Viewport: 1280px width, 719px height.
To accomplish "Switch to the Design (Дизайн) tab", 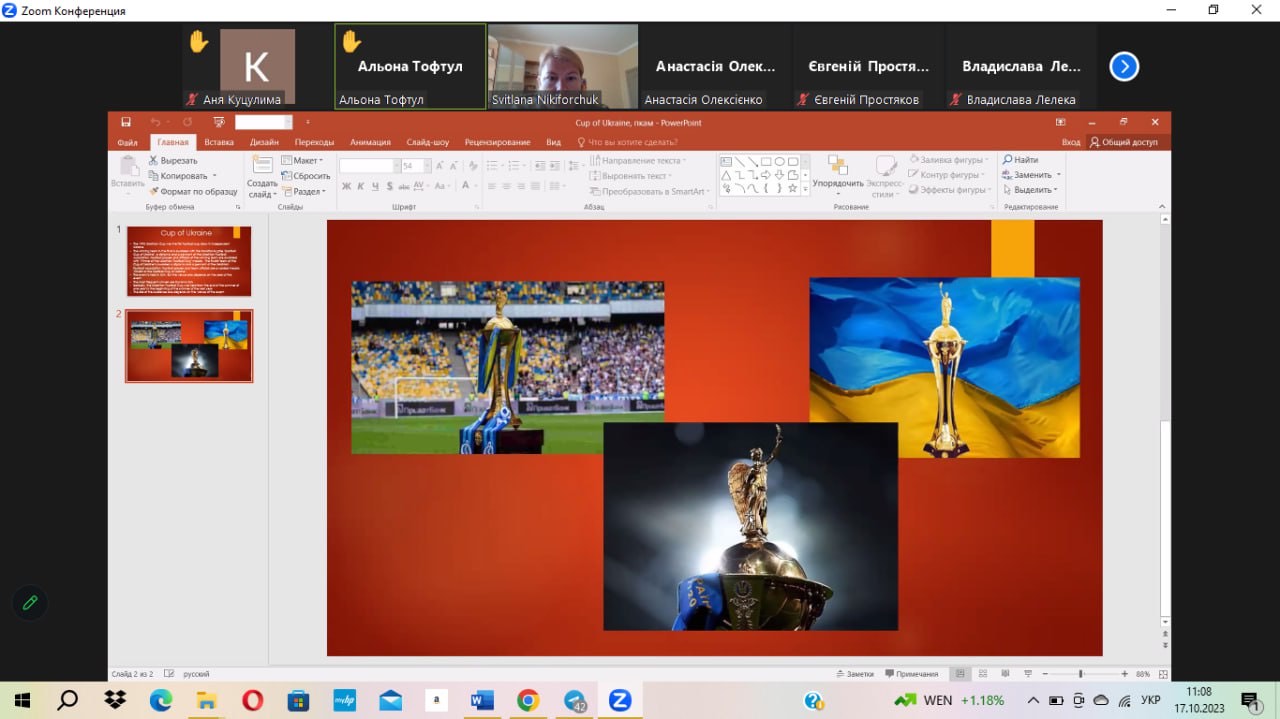I will point(264,142).
